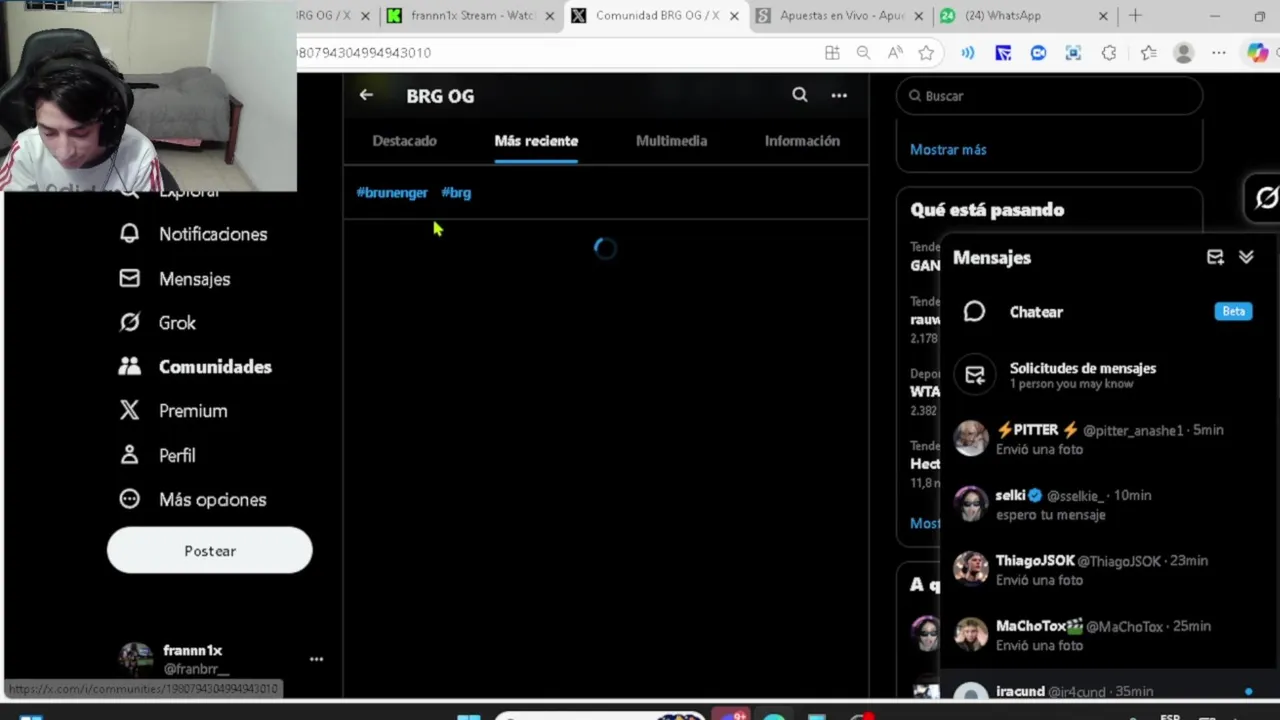
Task: Open the Read aloud option
Action: 895,53
